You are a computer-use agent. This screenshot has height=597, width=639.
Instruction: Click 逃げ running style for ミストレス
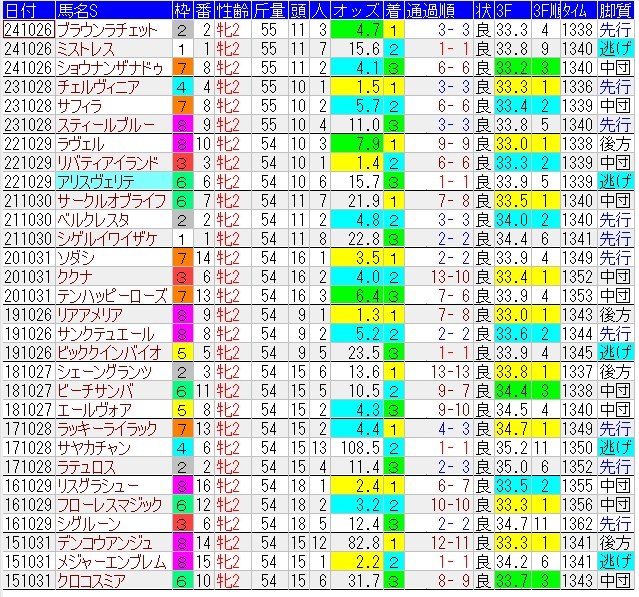(614, 48)
